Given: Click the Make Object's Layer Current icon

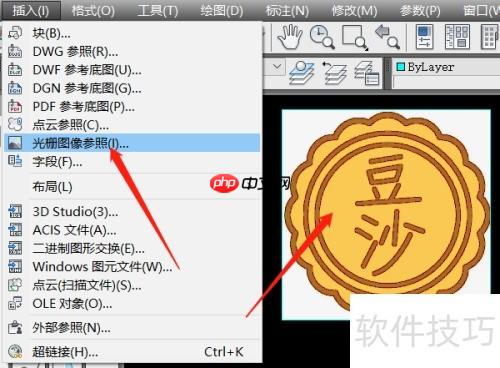Looking at the screenshot, I should [x=302, y=73].
